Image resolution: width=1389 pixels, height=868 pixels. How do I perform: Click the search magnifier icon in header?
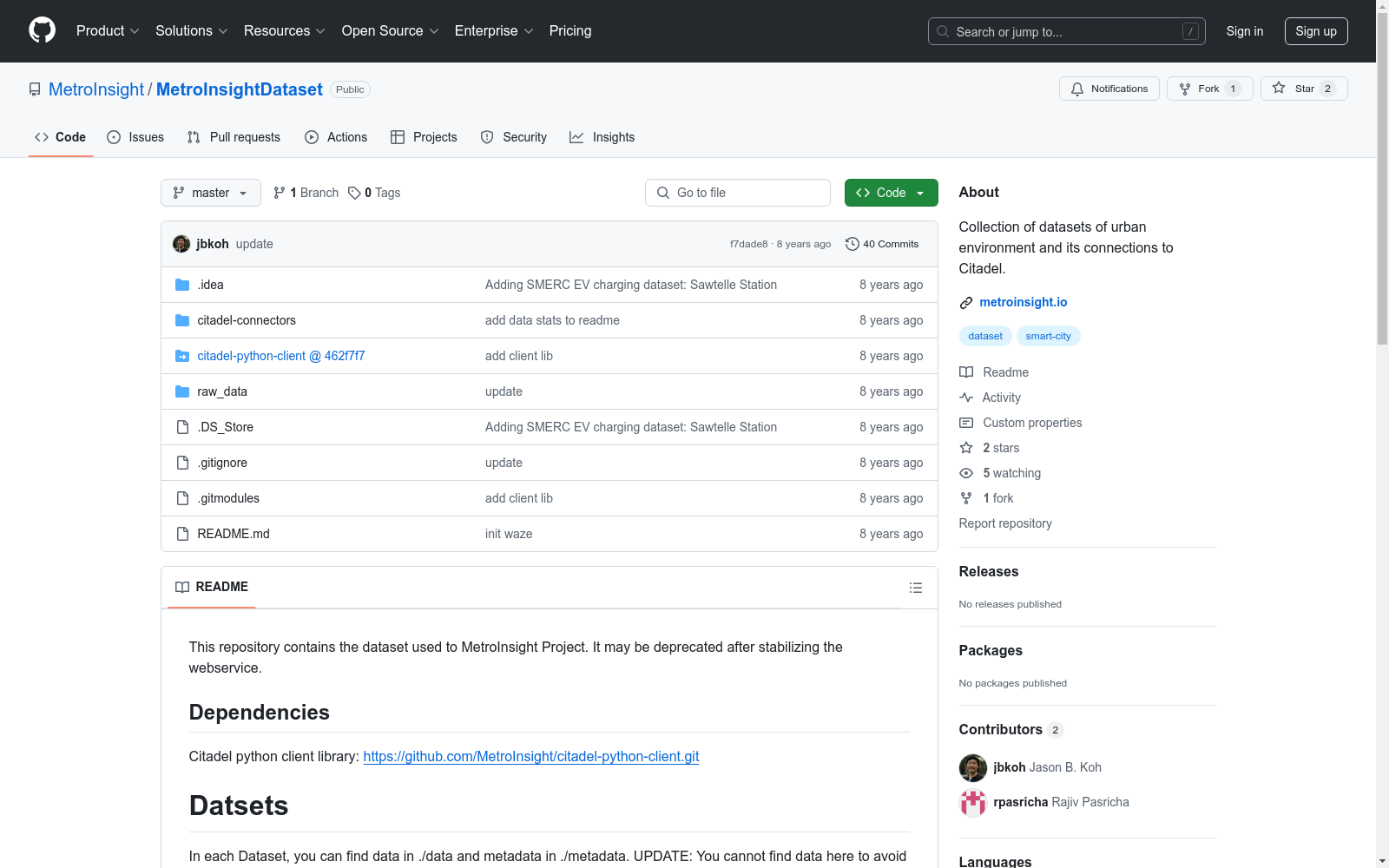pos(943,31)
